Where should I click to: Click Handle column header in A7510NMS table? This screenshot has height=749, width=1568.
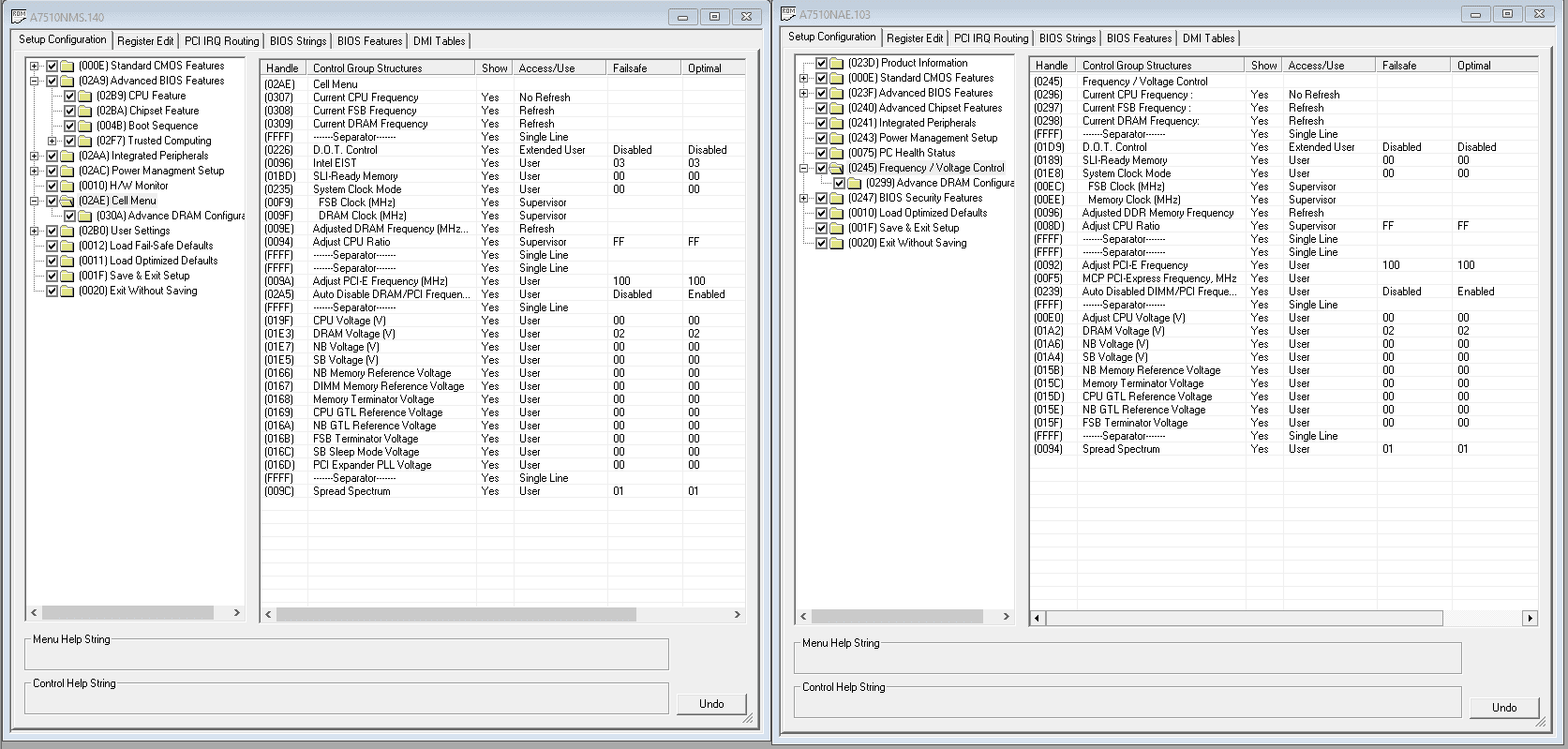click(x=284, y=68)
